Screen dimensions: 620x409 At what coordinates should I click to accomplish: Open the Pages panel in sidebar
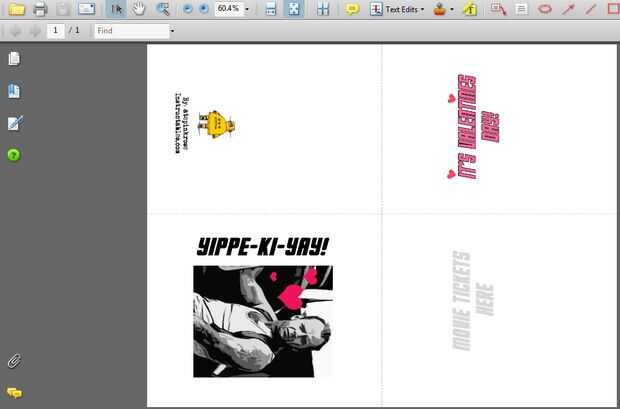click(x=14, y=59)
